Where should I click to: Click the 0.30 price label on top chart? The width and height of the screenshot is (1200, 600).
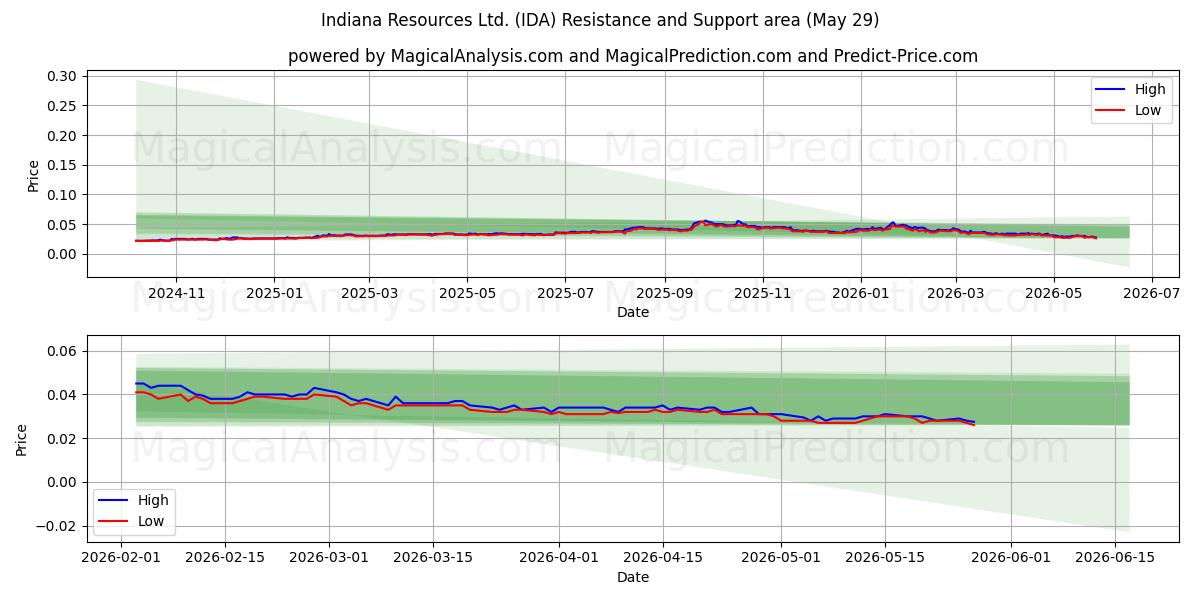(62, 76)
